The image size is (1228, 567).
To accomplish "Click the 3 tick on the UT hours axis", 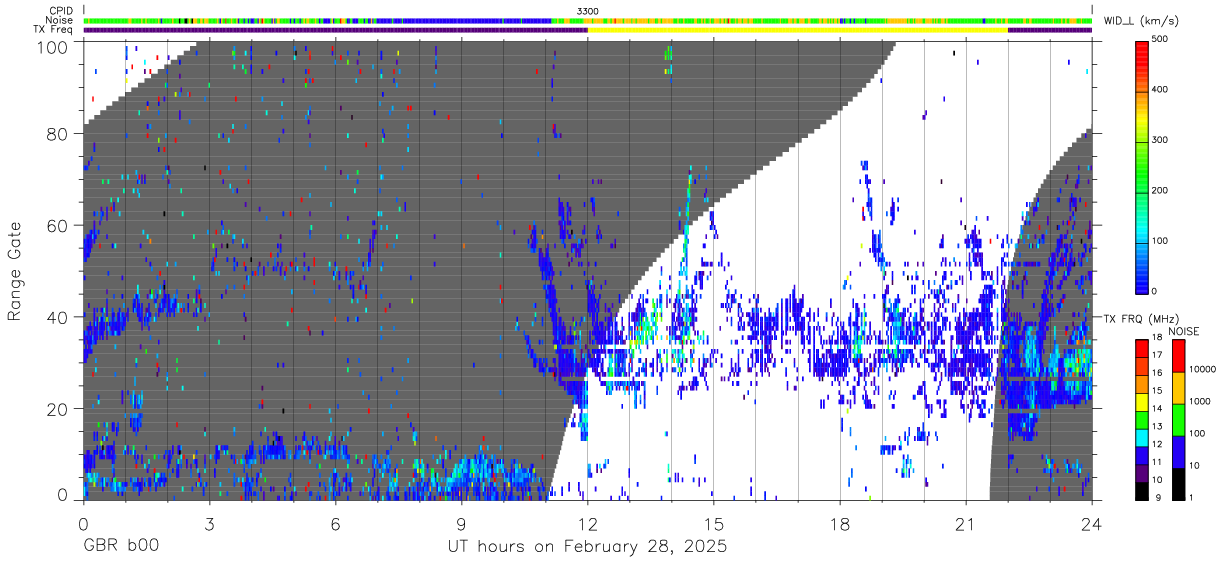I will point(209,524).
